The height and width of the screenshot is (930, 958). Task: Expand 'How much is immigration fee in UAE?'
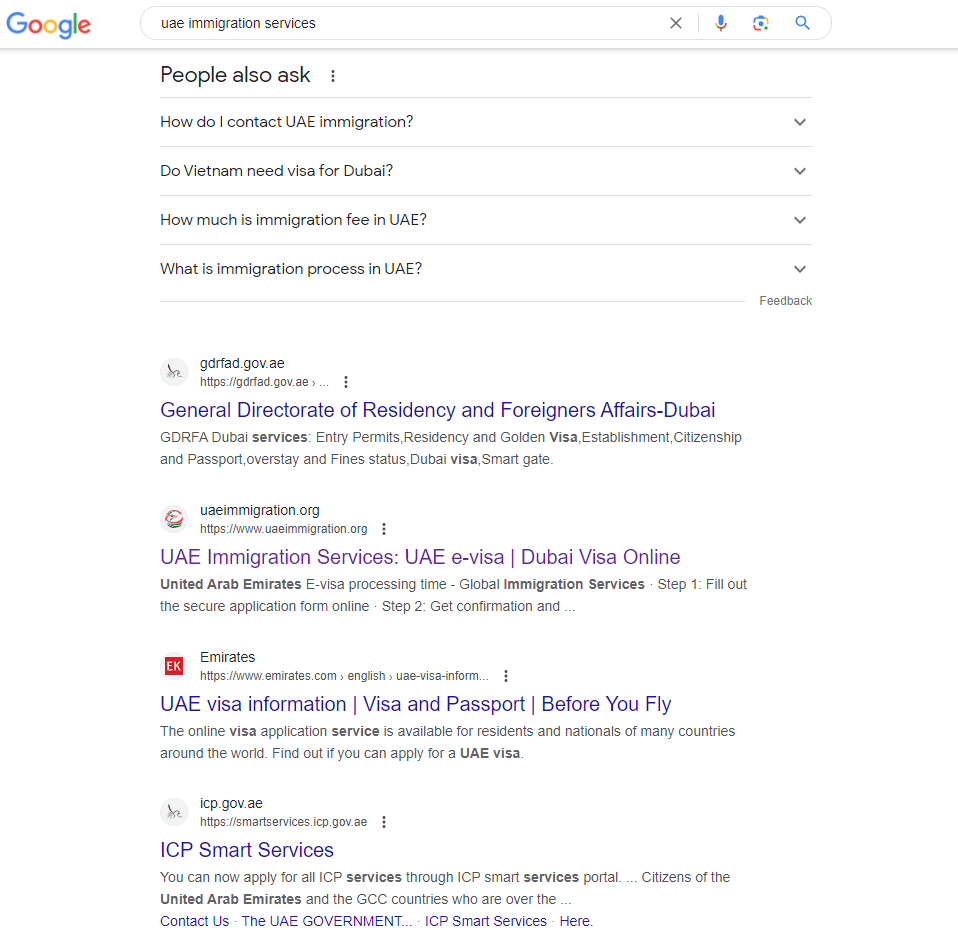(x=799, y=219)
